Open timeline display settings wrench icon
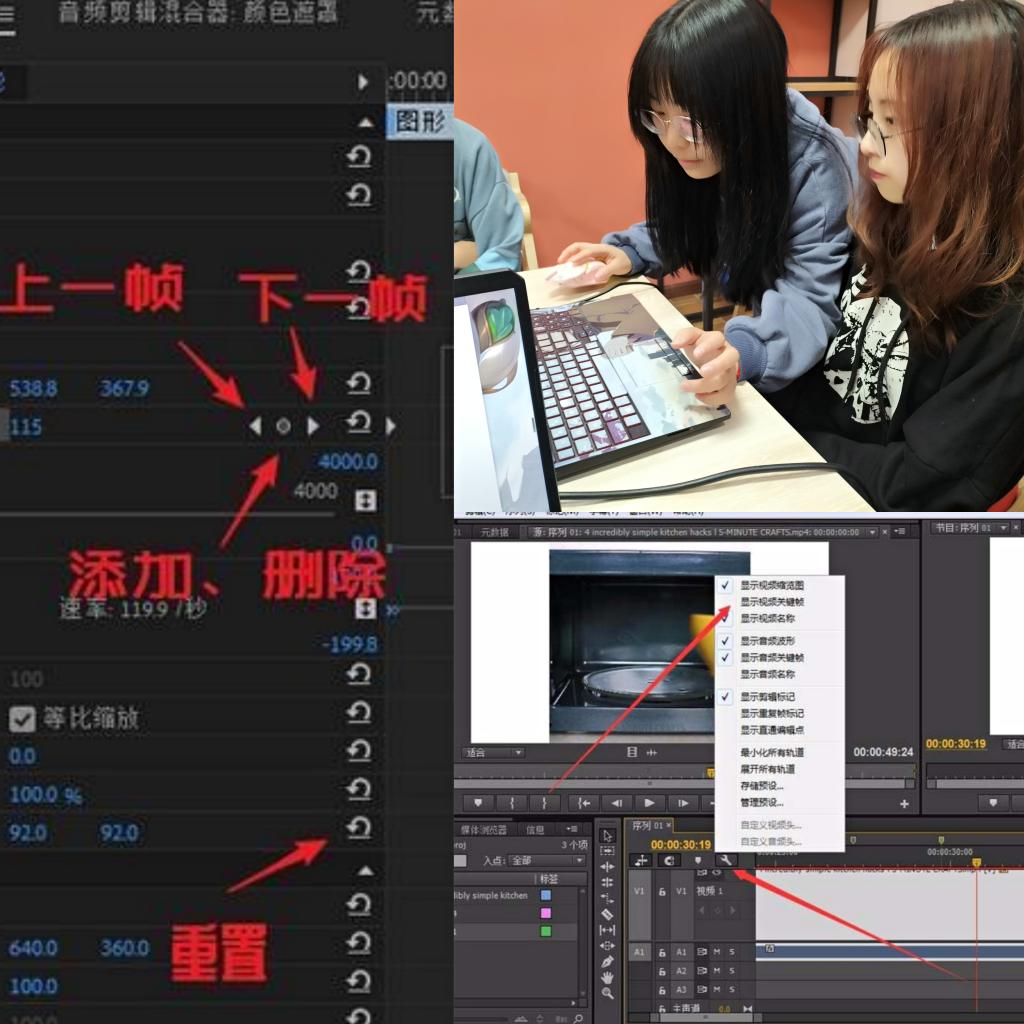 coord(726,860)
